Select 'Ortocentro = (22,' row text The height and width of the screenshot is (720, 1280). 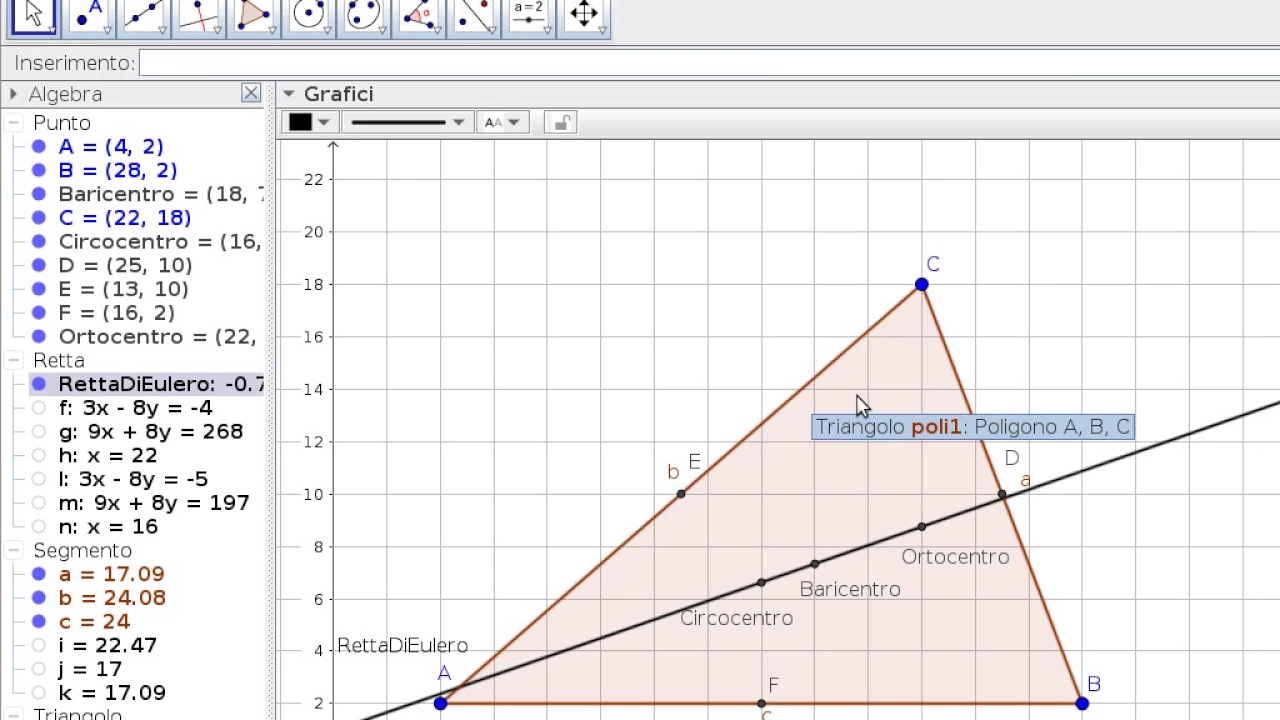click(x=158, y=337)
